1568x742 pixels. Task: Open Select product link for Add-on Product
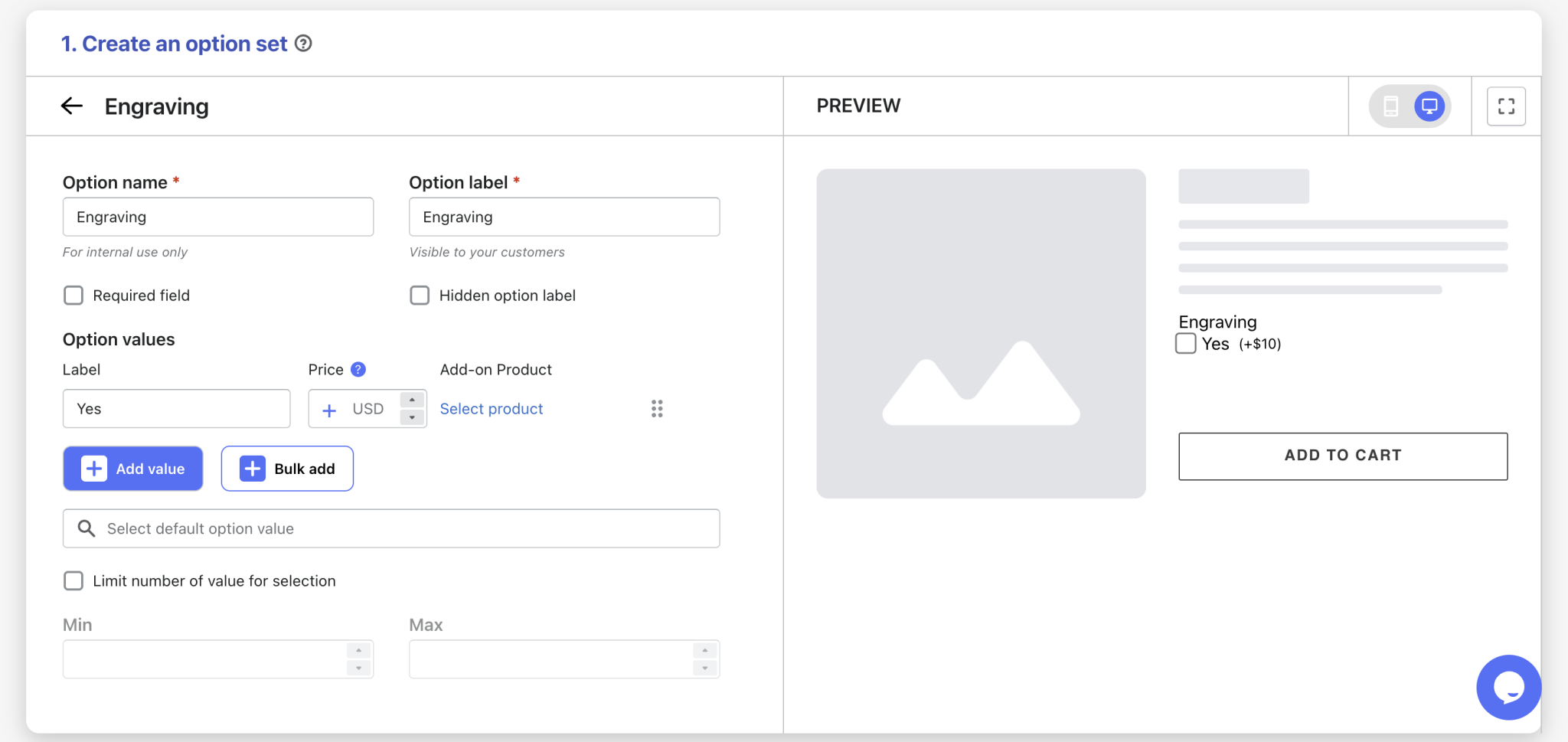coord(491,408)
